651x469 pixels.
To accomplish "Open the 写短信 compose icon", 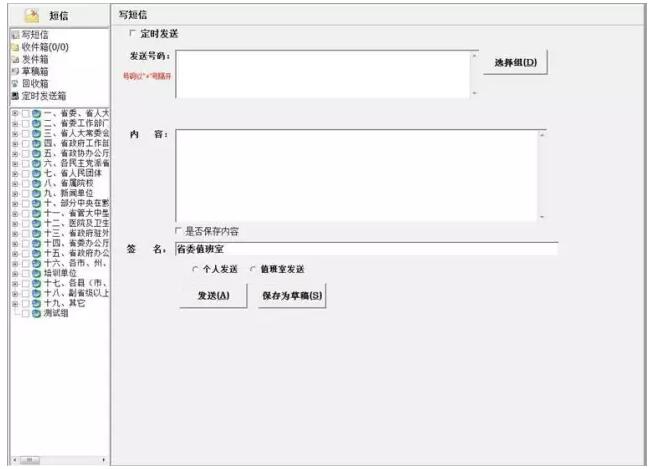I will coord(14,34).
